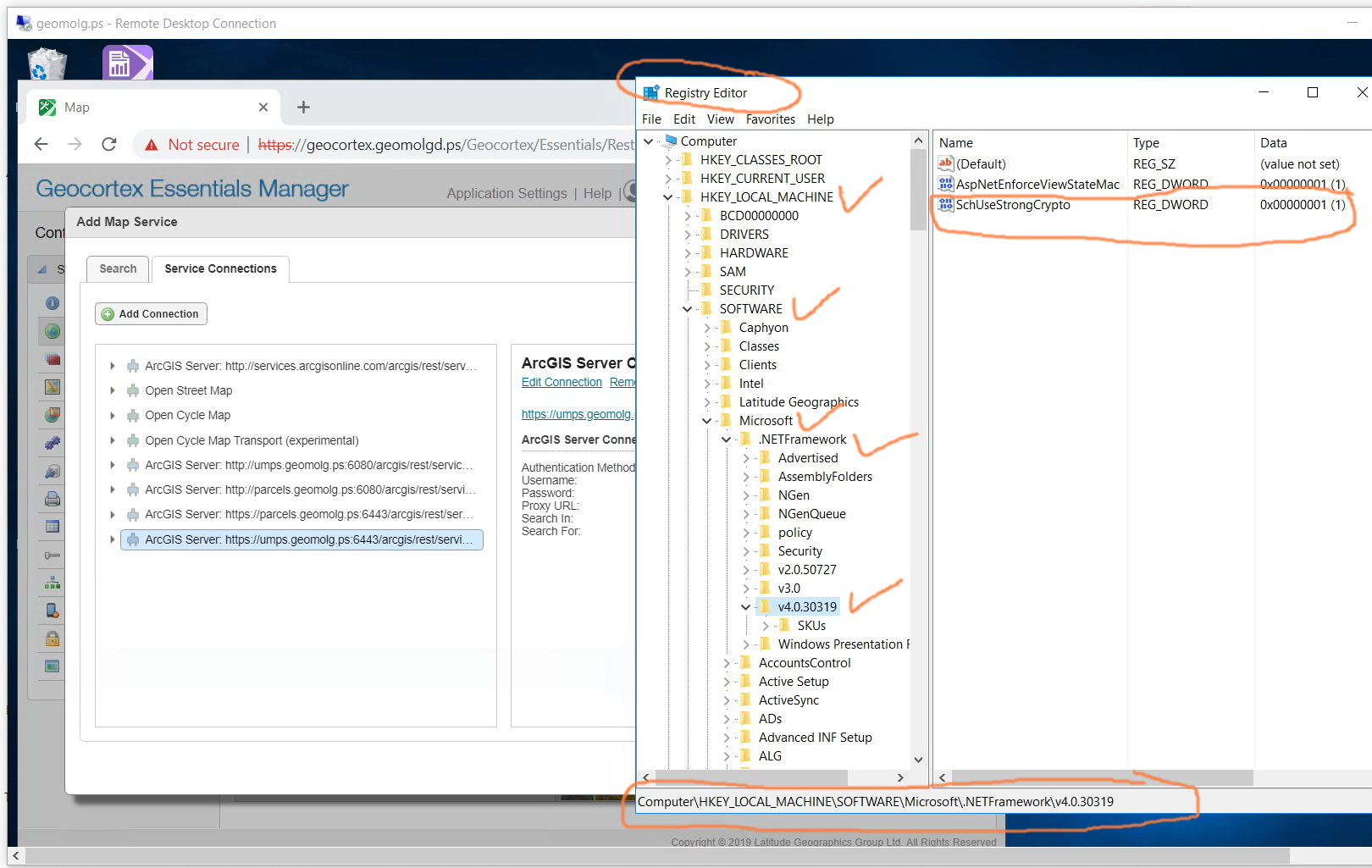Select the v2.0.50727 registry key
The width and height of the screenshot is (1372, 868).
coord(807,570)
